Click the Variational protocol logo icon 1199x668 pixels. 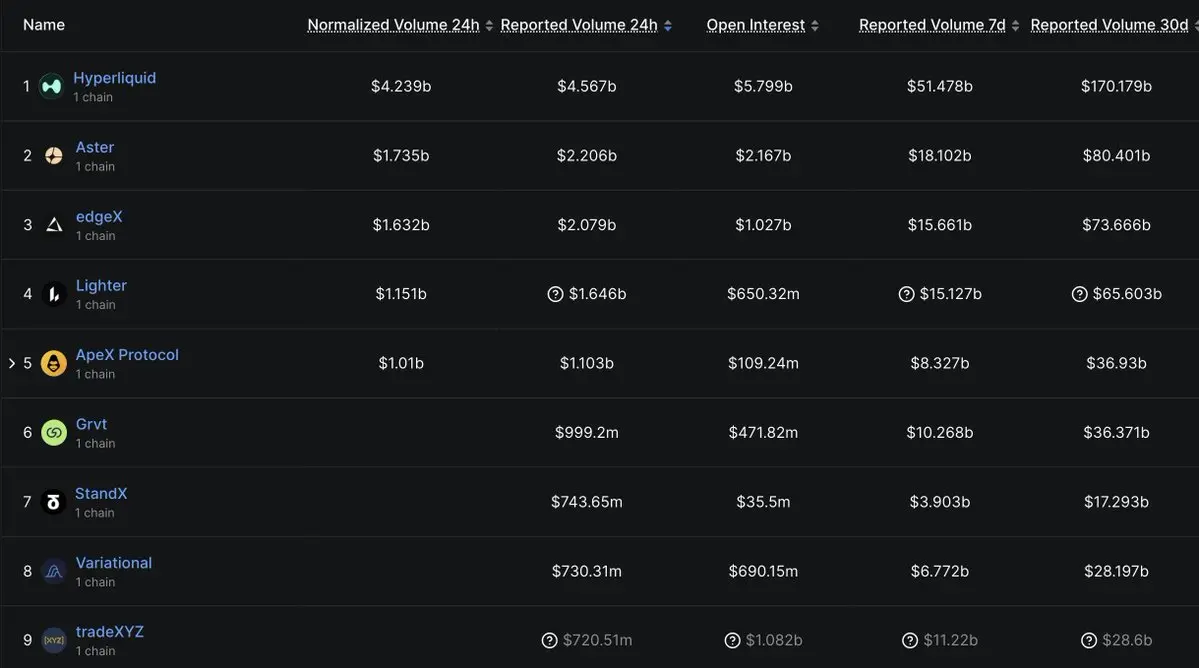(x=54, y=571)
